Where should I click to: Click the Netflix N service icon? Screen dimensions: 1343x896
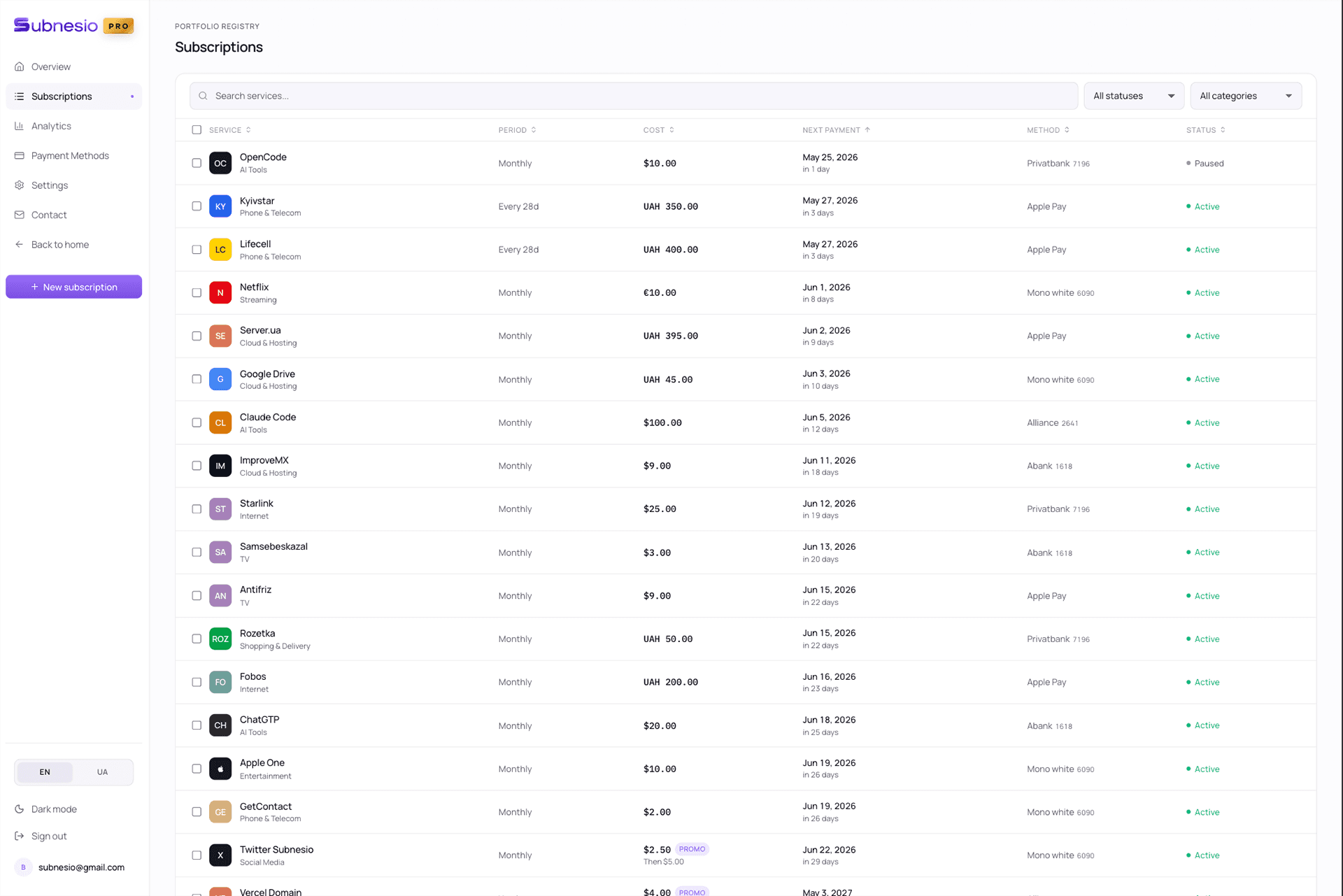tap(220, 292)
